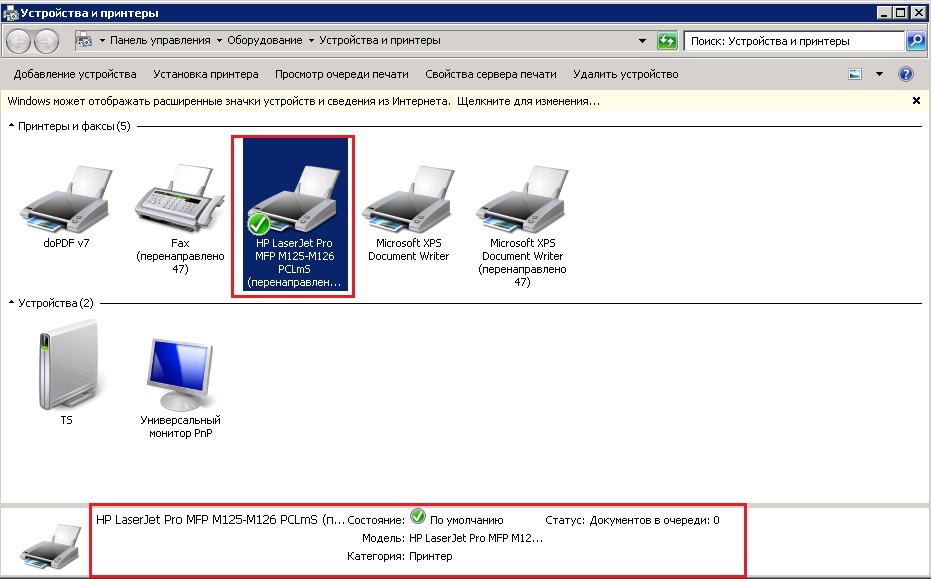The image size is (931, 579).
Task: Click Установка принтера in toolbar
Action: click(x=205, y=74)
